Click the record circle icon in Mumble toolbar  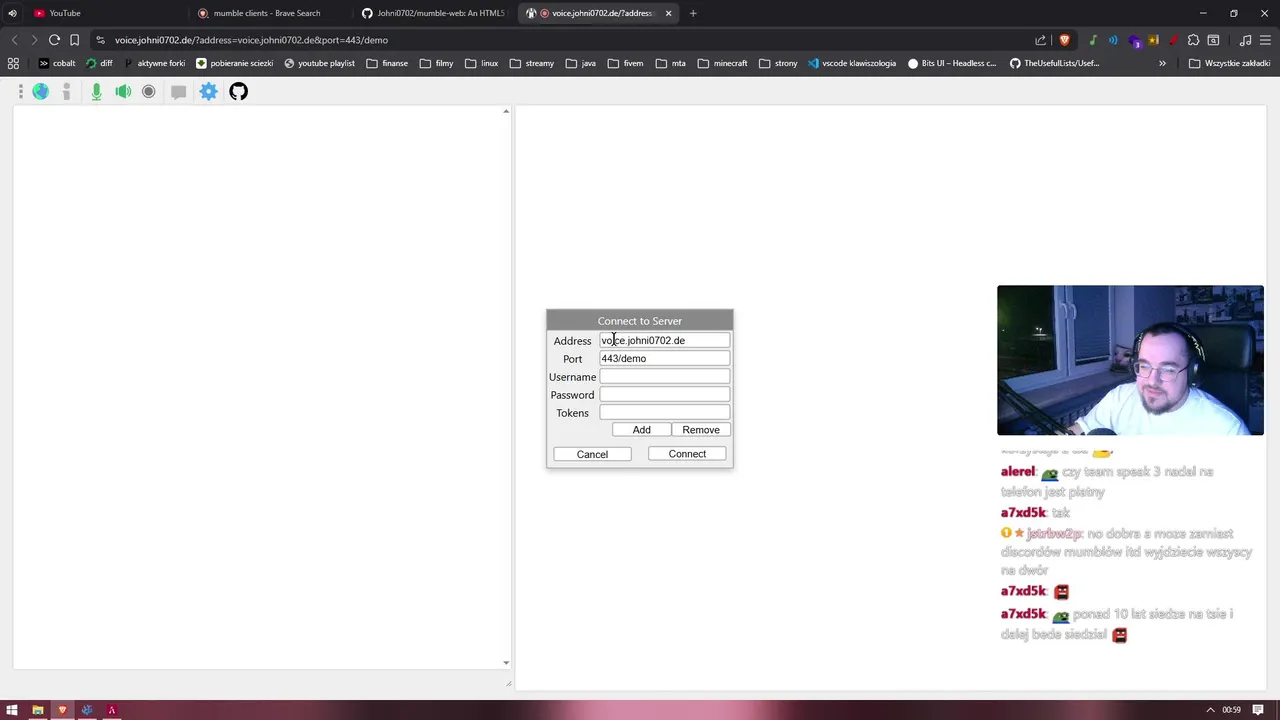click(x=148, y=91)
